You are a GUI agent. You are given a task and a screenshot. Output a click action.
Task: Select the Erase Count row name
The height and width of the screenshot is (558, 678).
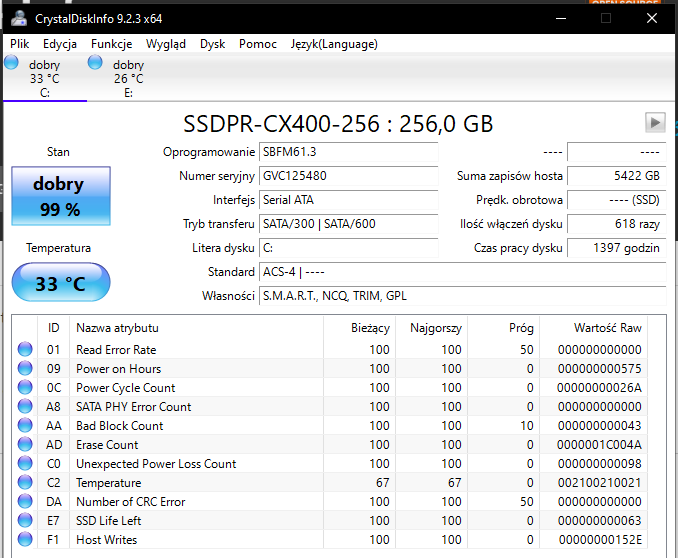click(107, 445)
